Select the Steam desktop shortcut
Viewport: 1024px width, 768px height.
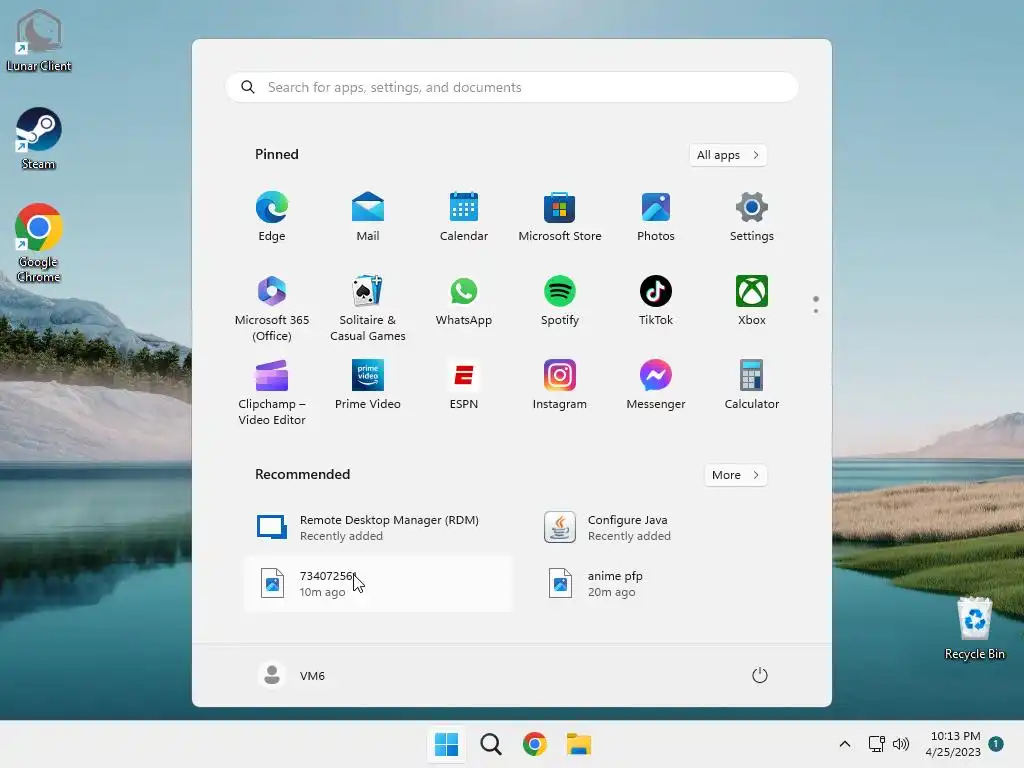[39, 138]
